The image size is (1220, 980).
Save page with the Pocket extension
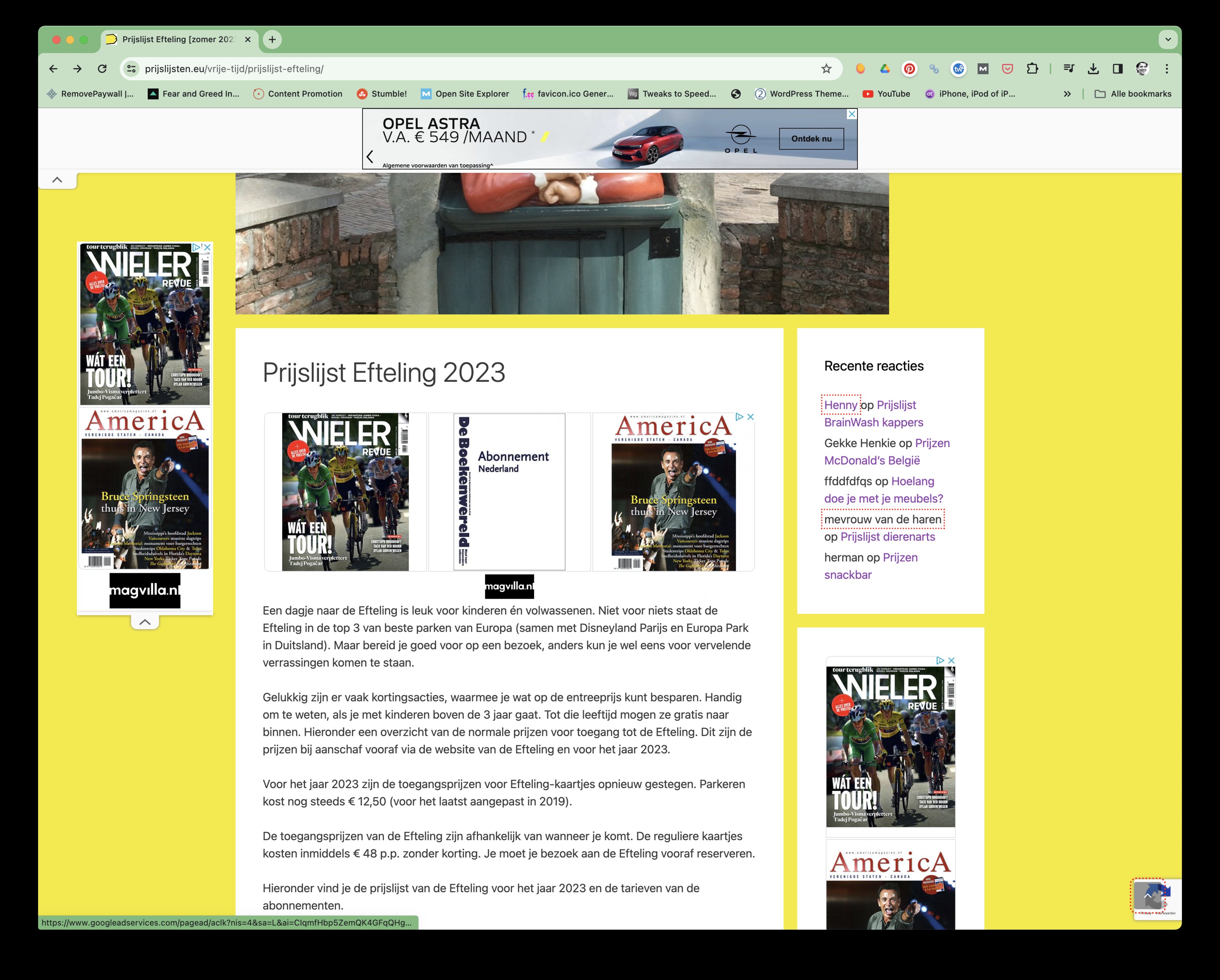[x=1008, y=69]
